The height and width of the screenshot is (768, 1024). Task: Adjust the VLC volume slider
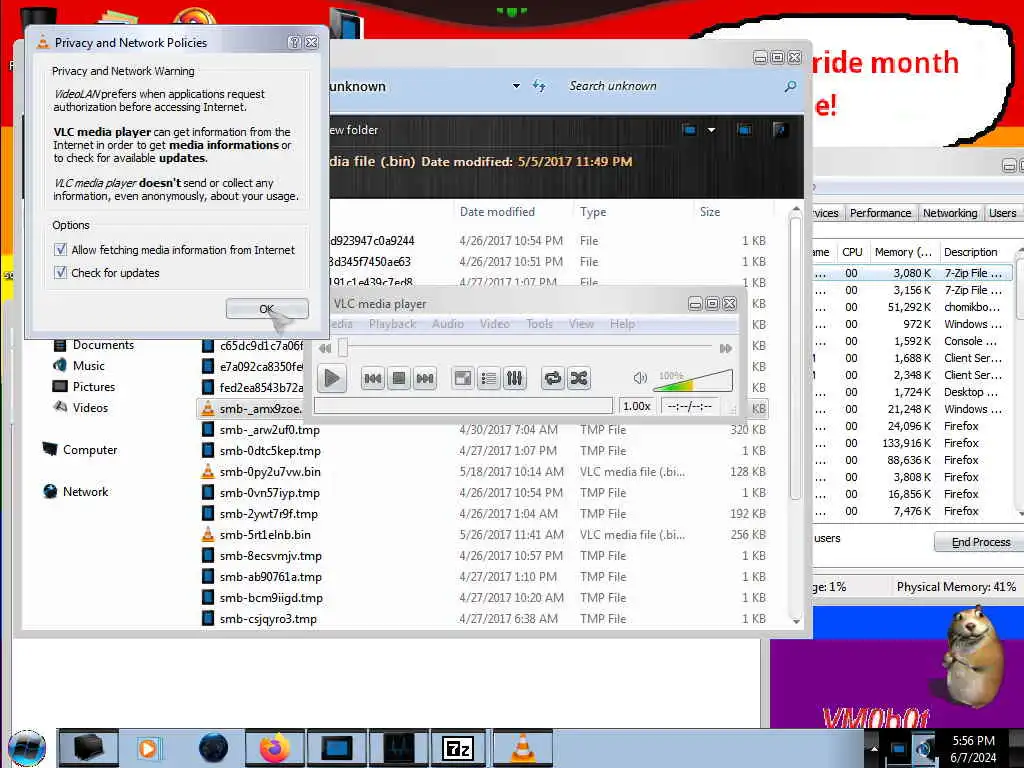[x=693, y=379]
